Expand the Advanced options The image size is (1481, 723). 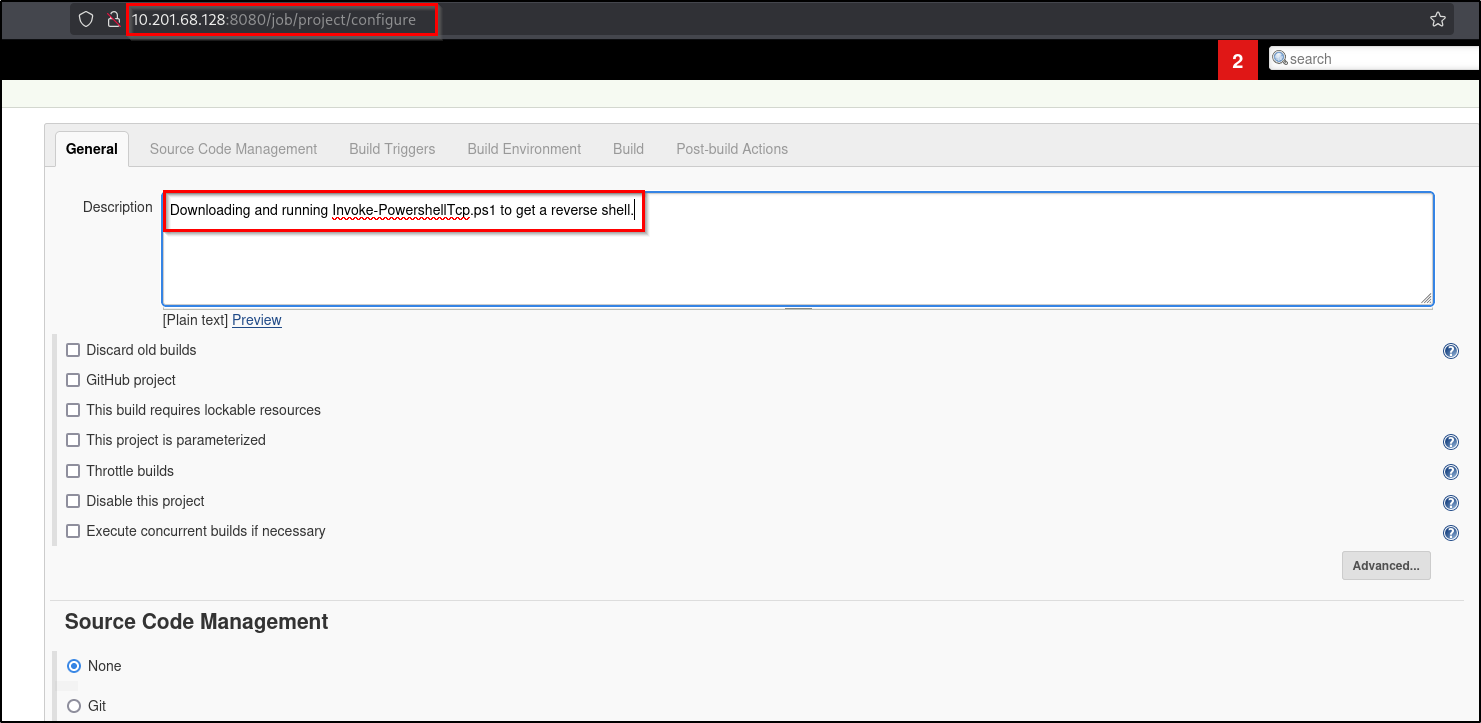(x=1386, y=565)
